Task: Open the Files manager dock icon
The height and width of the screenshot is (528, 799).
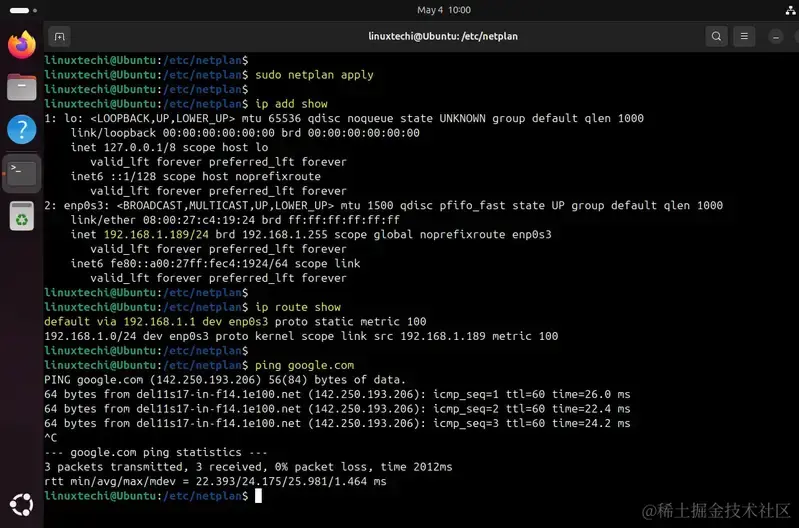Action: pyautogui.click(x=21, y=87)
